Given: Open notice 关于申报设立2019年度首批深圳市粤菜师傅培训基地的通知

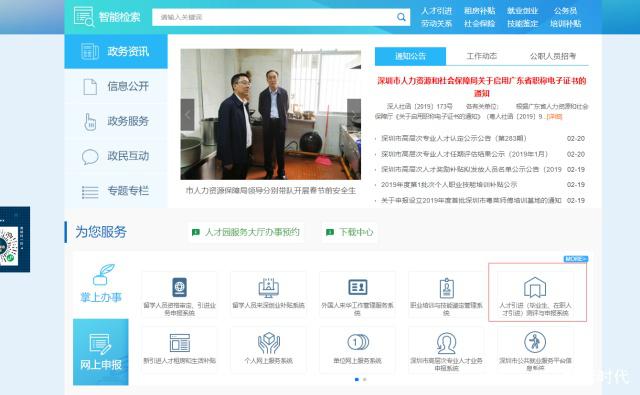Looking at the screenshot, I should 471,200.
